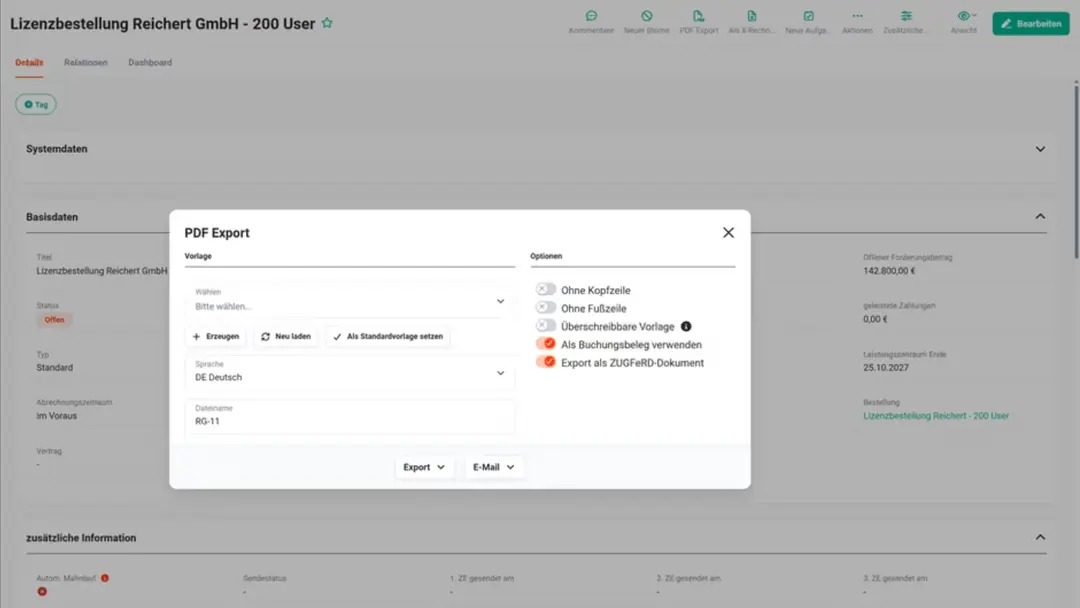The width and height of the screenshot is (1080, 608).
Task: Open the Vorlage Wählen dropdown
Action: coord(349,300)
